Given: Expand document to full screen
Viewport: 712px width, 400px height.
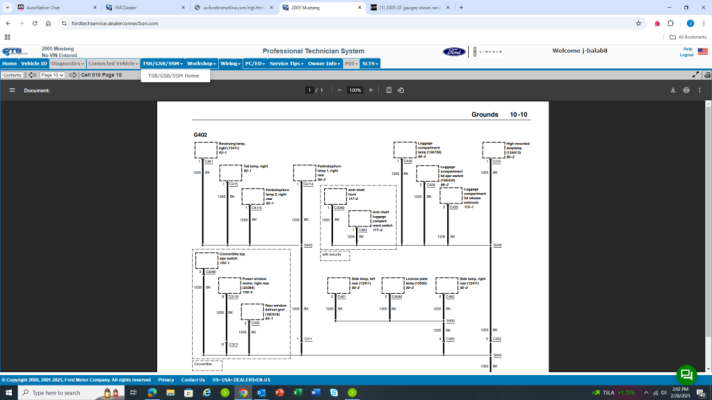Looking at the screenshot, I should pos(696,75).
